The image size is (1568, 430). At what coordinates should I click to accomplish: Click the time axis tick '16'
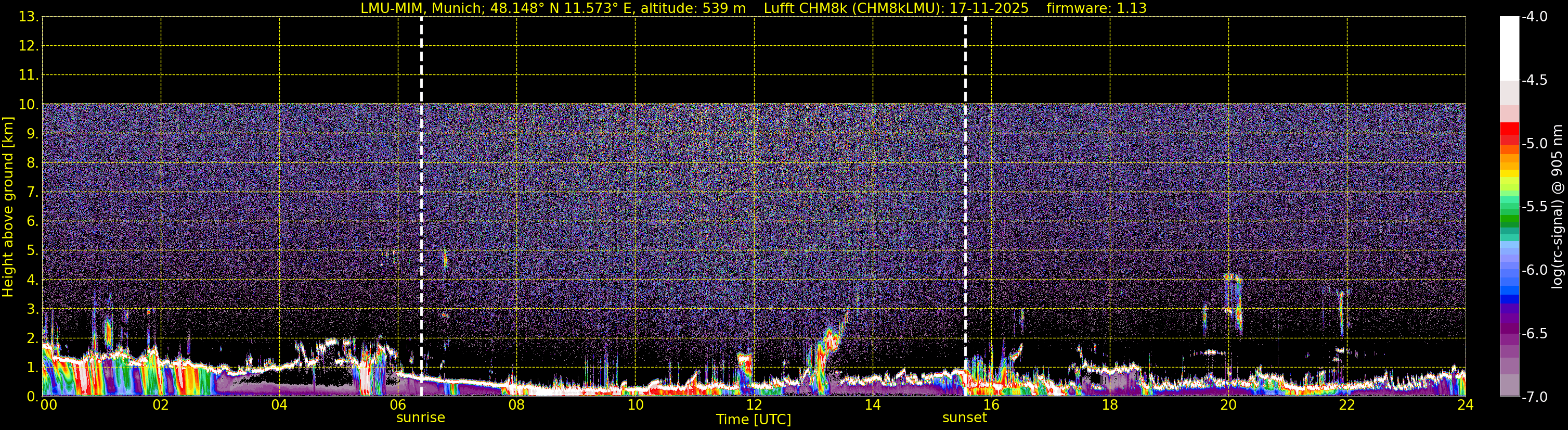pyautogui.click(x=992, y=405)
